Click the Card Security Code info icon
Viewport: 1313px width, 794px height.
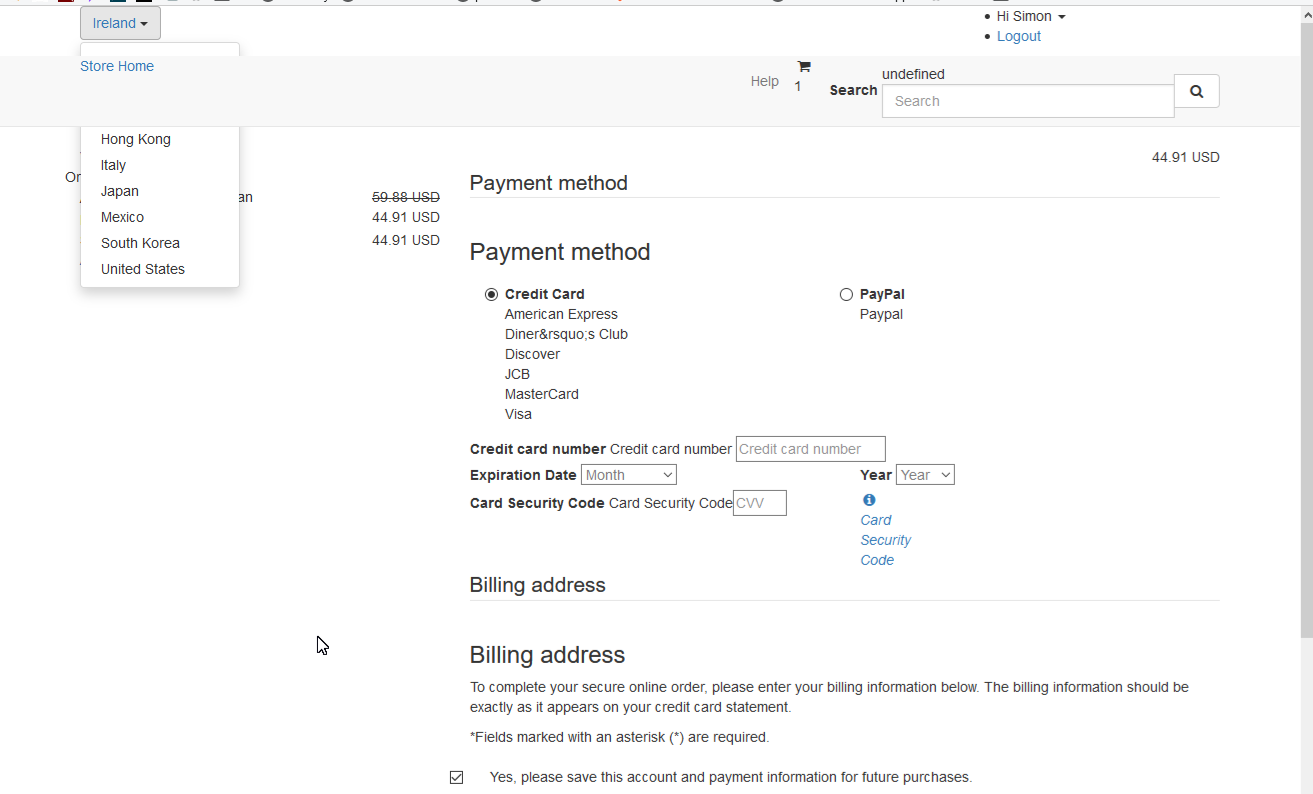click(869, 500)
